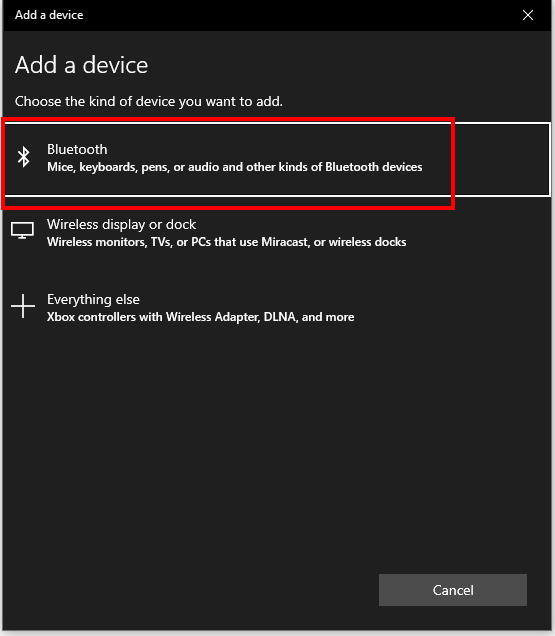Choose Wireless display or dock
This screenshot has height=636, width=555.
(277, 233)
